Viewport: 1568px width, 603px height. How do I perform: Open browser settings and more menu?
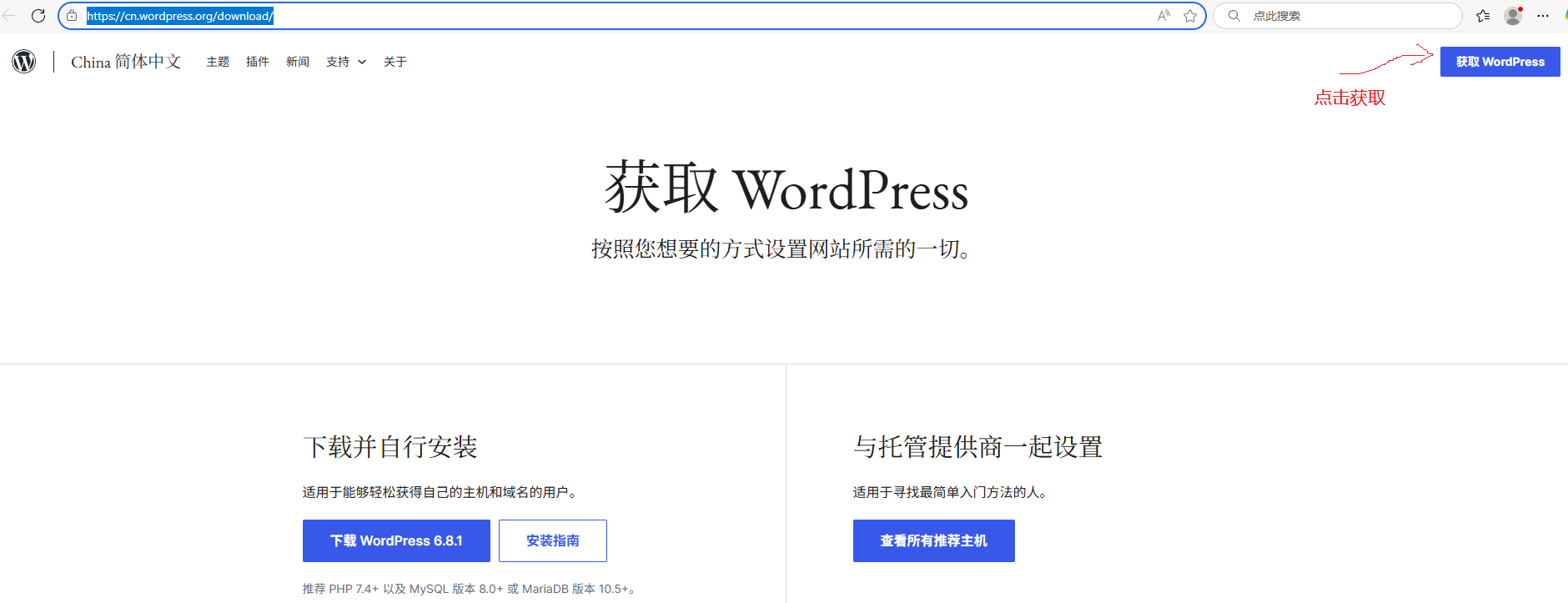(1543, 16)
